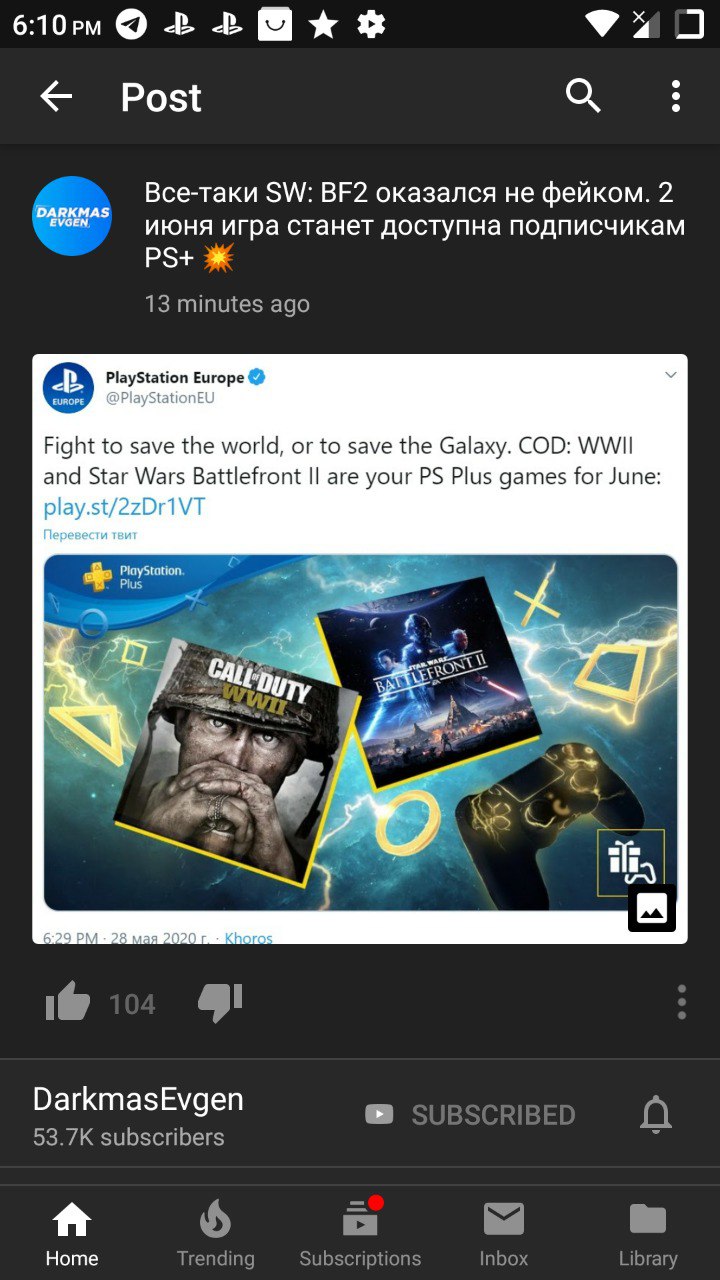Toggle the notification bell for DarkmasEvgen
720x1280 pixels.
coord(656,1115)
